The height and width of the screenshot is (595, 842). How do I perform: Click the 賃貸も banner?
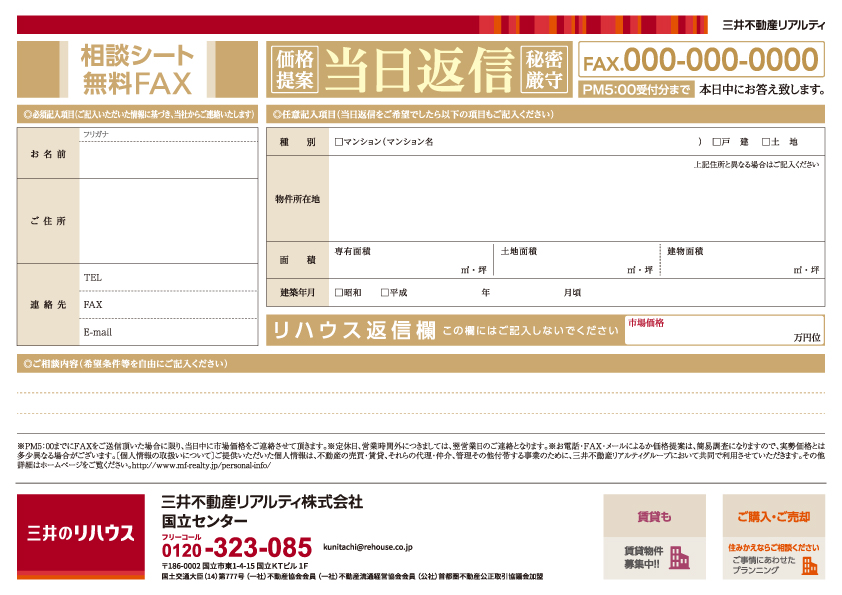(654, 516)
